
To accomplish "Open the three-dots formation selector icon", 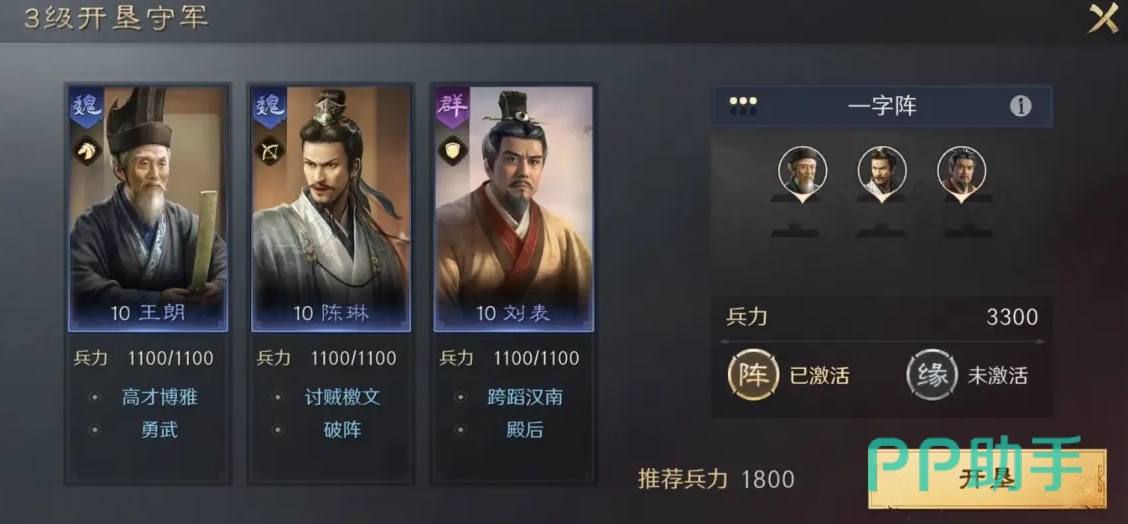I will point(743,106).
